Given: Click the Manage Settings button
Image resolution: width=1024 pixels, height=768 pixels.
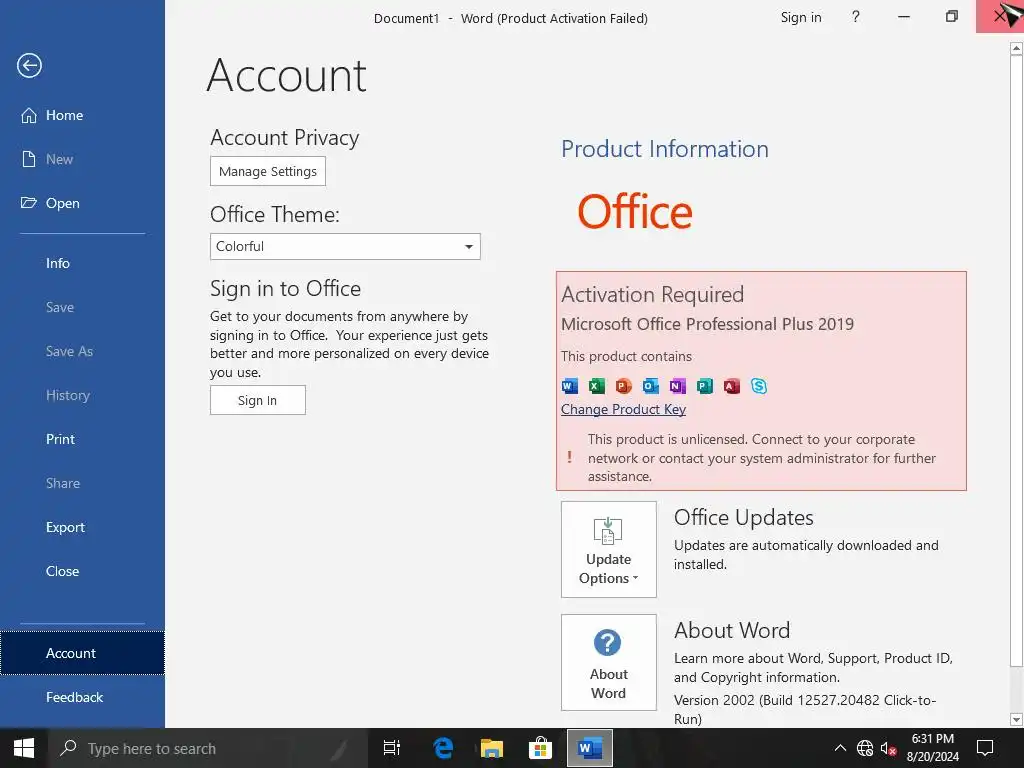Looking at the screenshot, I should click(268, 171).
